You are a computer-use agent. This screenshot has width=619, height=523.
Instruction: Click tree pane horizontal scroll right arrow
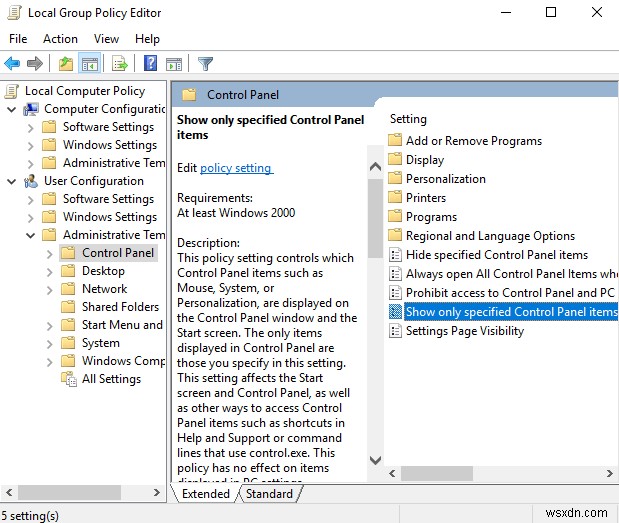[157, 492]
